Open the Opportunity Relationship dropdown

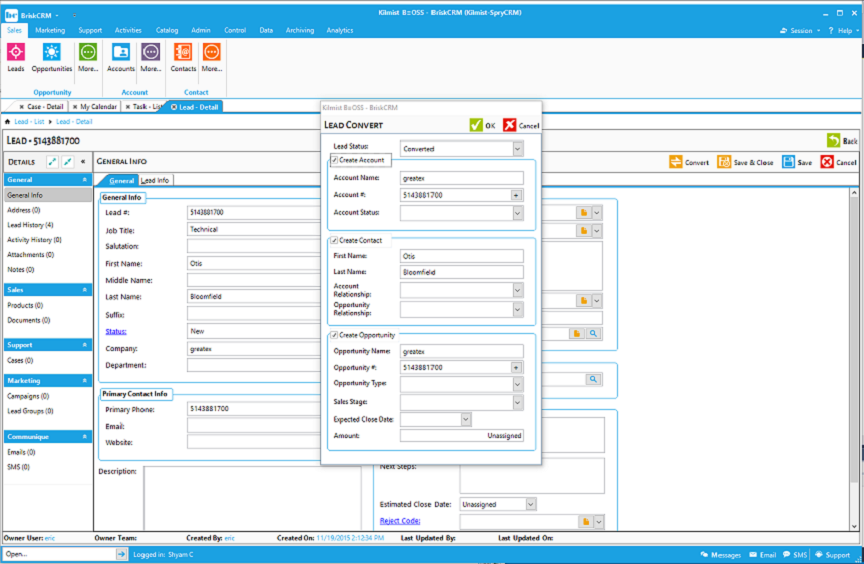[517, 310]
